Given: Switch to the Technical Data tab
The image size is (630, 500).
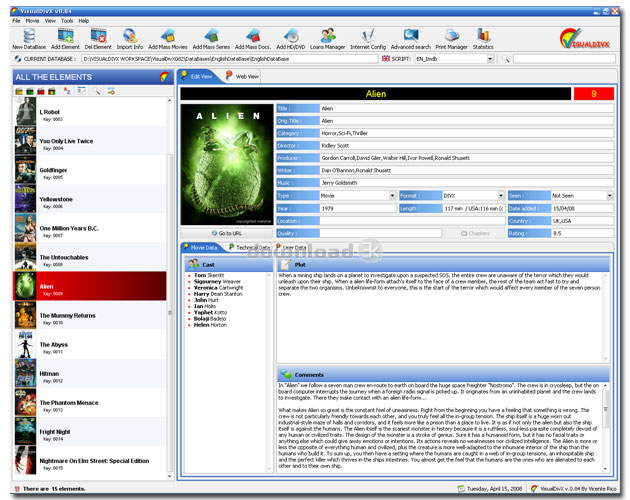Looking at the screenshot, I should [249, 247].
